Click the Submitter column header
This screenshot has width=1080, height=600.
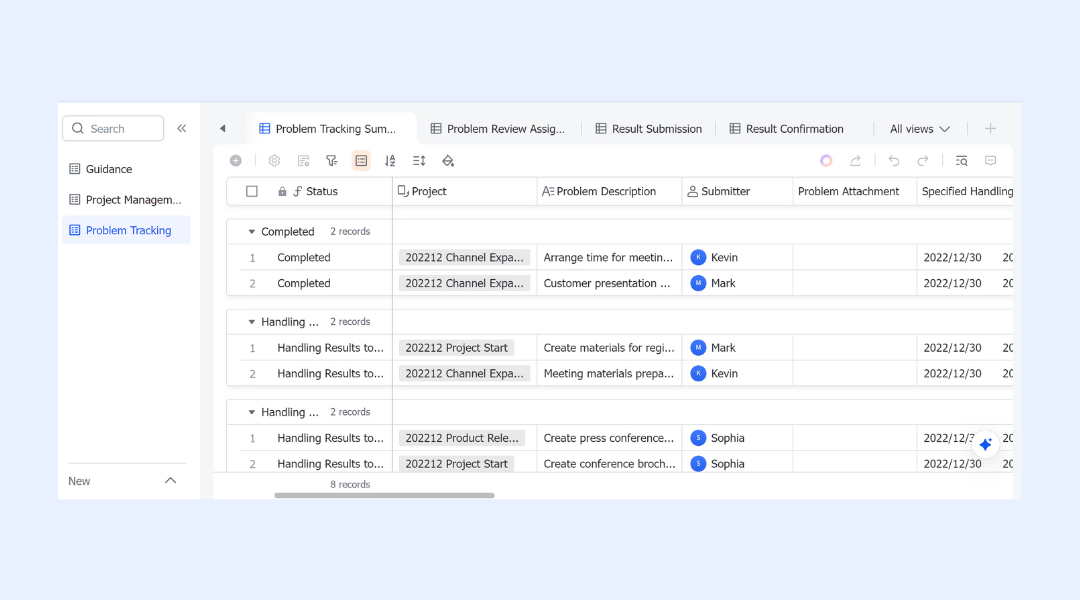tap(738, 192)
